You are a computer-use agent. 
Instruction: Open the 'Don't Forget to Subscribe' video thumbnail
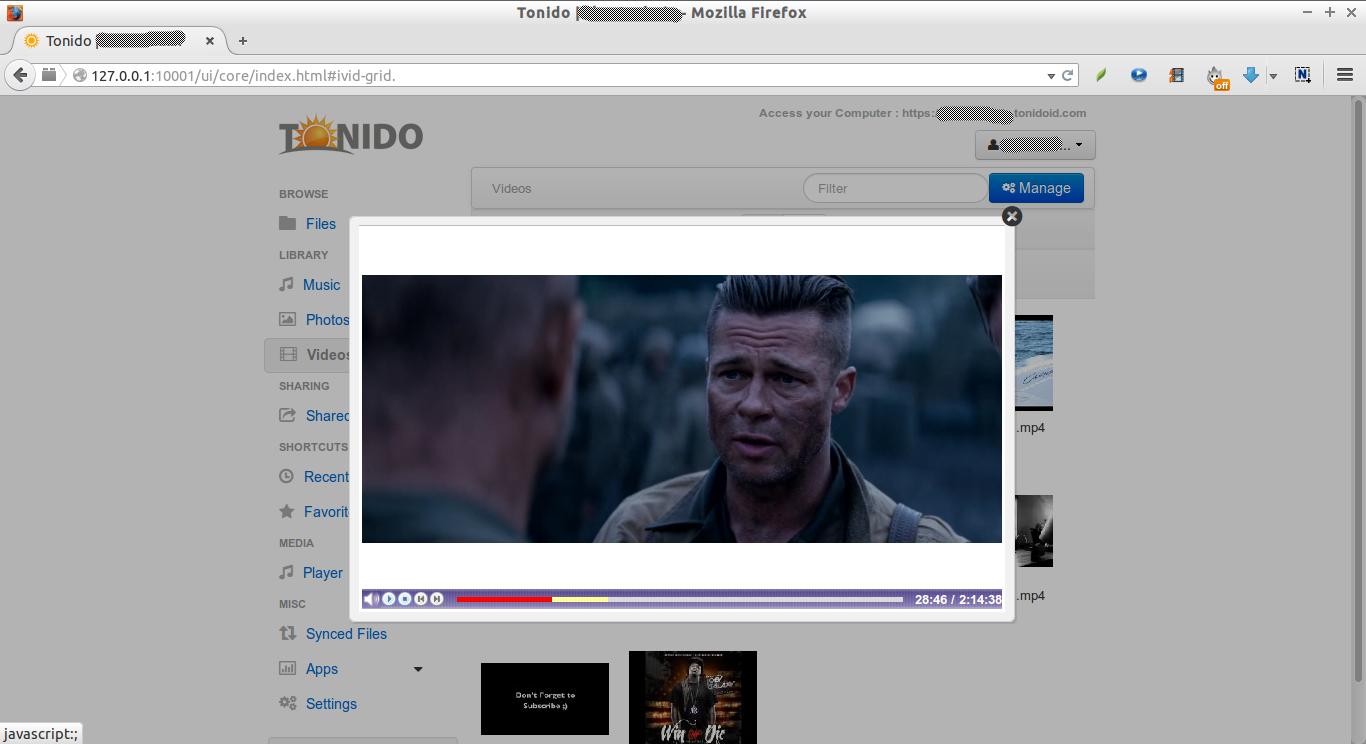coord(545,699)
